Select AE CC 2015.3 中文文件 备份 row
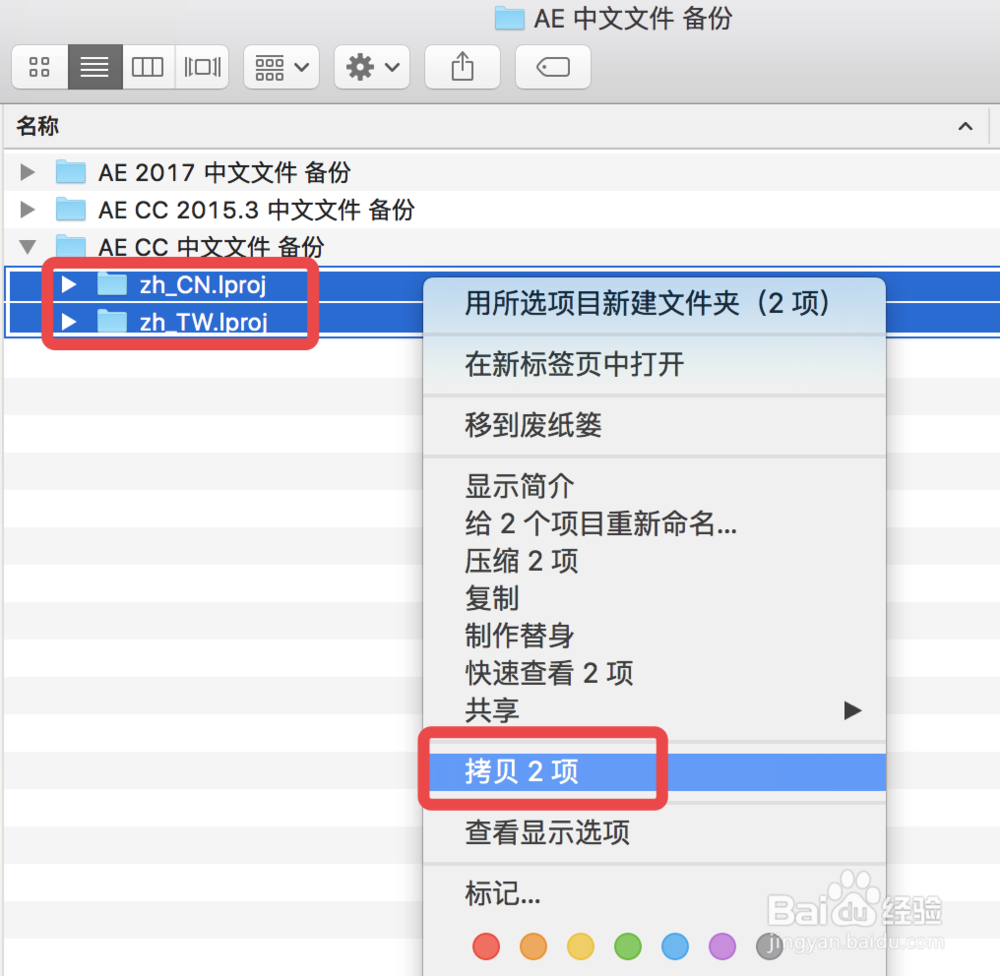The image size is (1000, 976). point(500,209)
